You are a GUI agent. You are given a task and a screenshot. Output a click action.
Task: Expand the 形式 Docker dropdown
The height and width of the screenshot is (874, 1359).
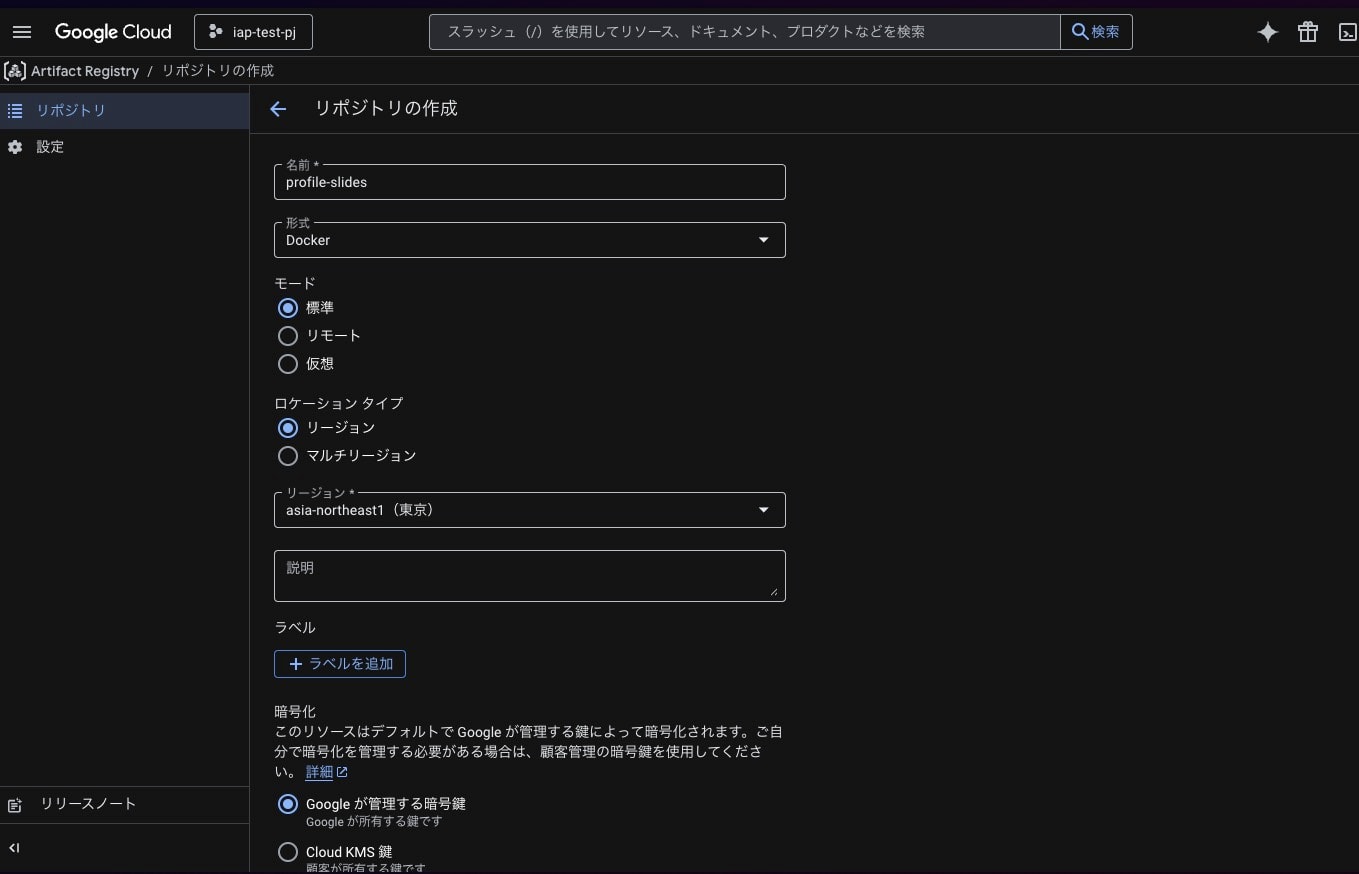(529, 240)
